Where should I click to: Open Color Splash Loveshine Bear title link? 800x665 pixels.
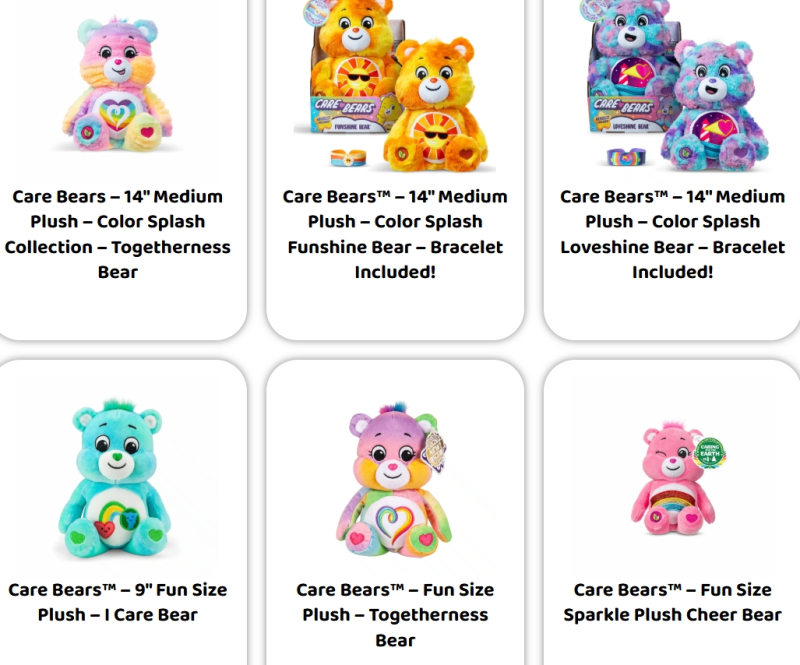point(672,234)
